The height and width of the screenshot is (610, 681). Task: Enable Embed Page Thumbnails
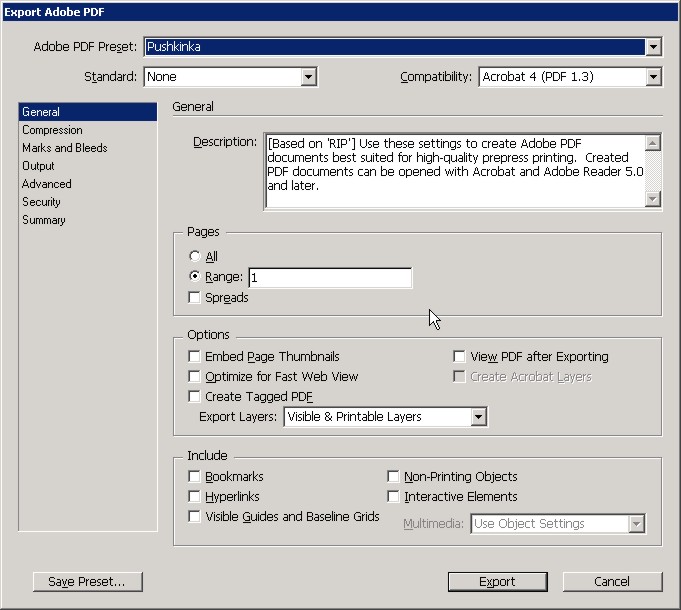click(x=194, y=356)
